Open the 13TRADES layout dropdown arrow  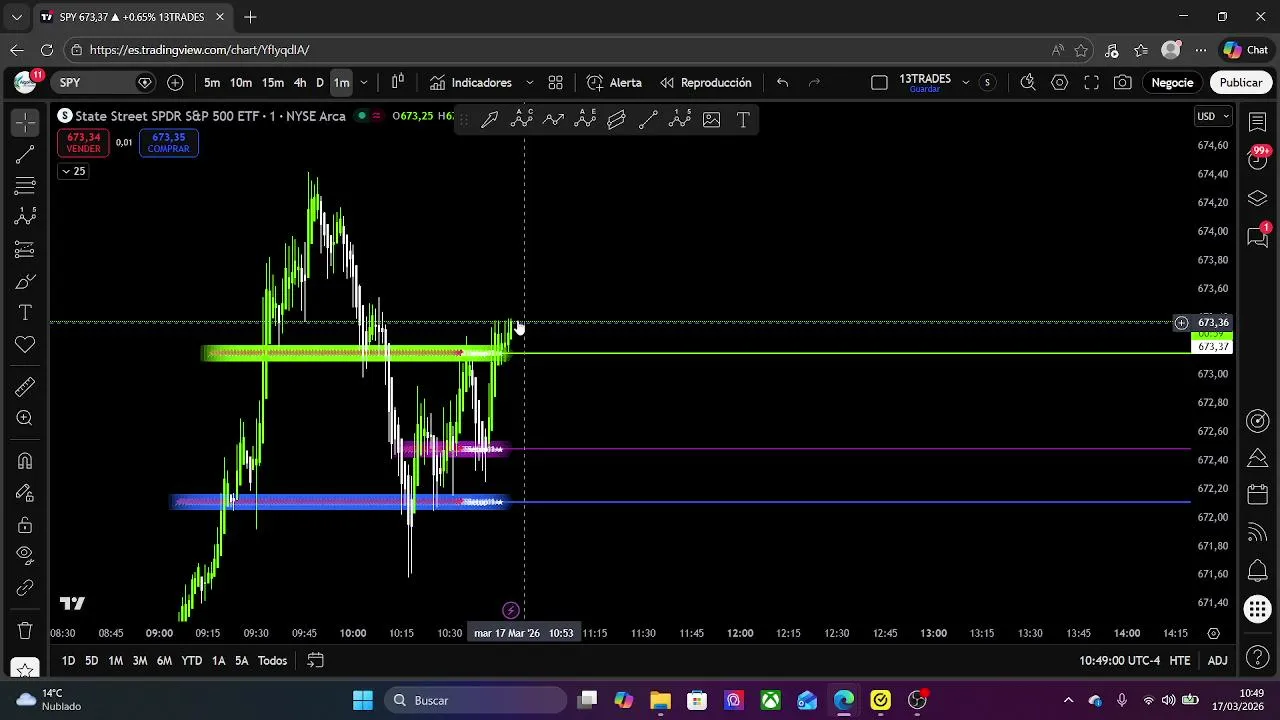[x=965, y=82]
